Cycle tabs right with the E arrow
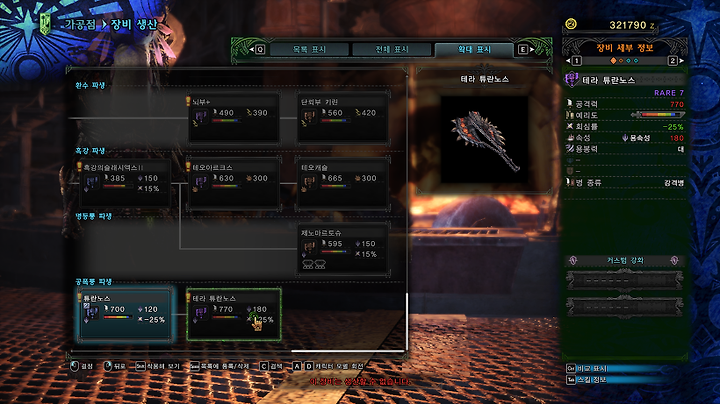The width and height of the screenshot is (720, 404). (526, 49)
